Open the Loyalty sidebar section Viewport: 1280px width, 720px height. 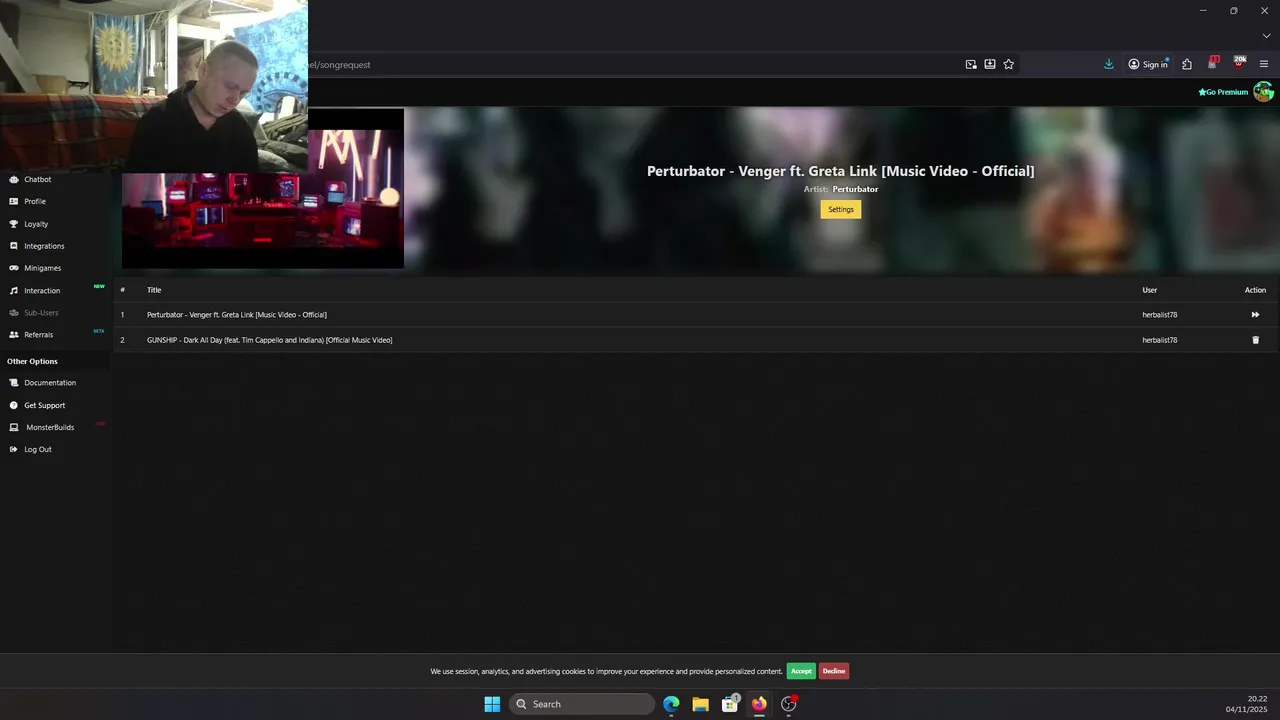pos(36,224)
